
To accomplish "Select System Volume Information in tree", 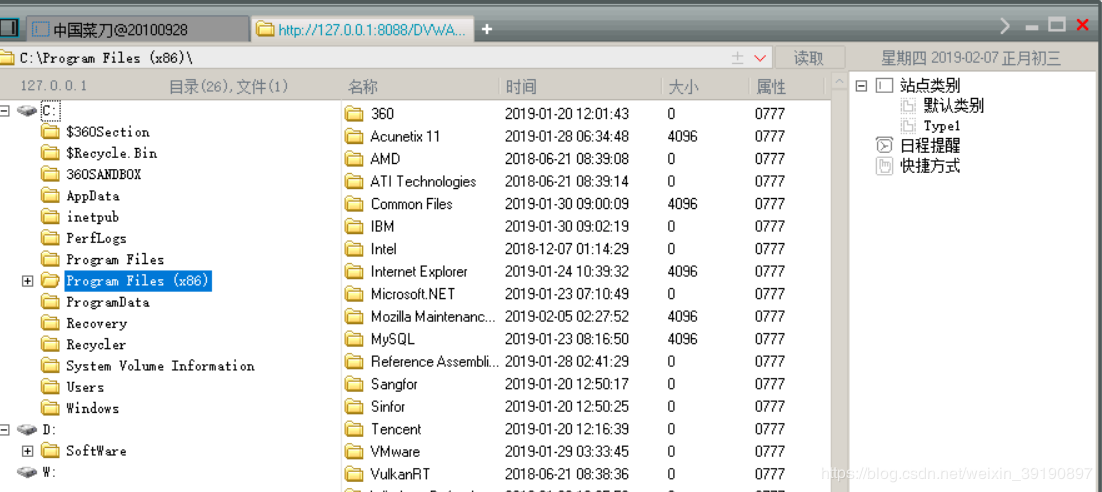I will coord(160,365).
